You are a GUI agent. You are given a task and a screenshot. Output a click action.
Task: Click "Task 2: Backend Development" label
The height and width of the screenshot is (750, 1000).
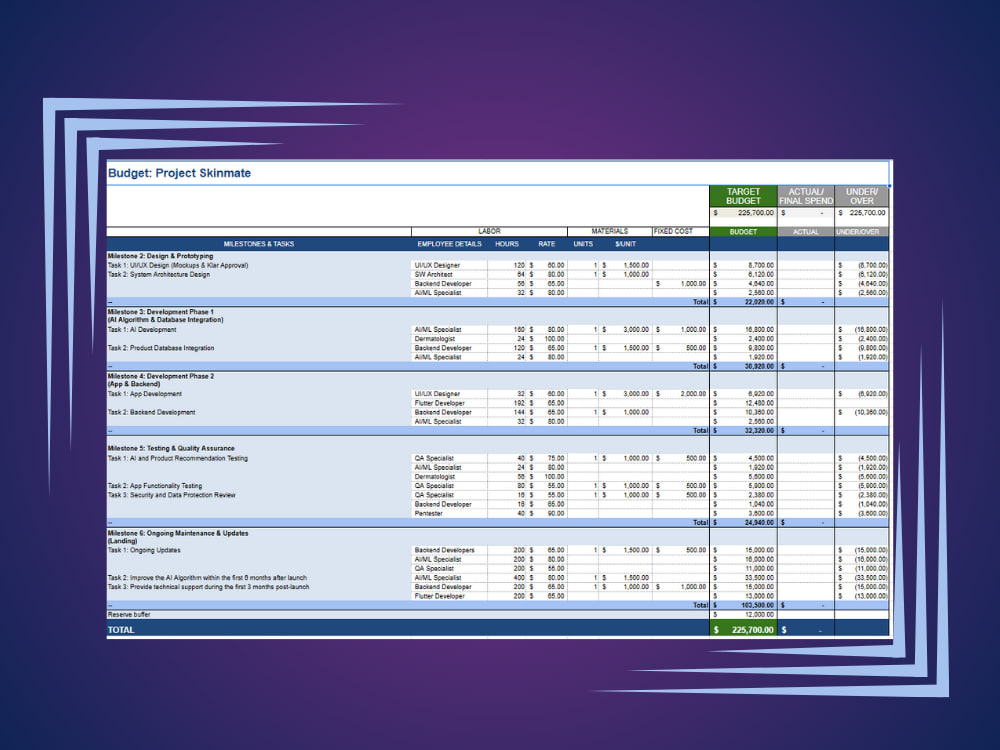coord(151,413)
